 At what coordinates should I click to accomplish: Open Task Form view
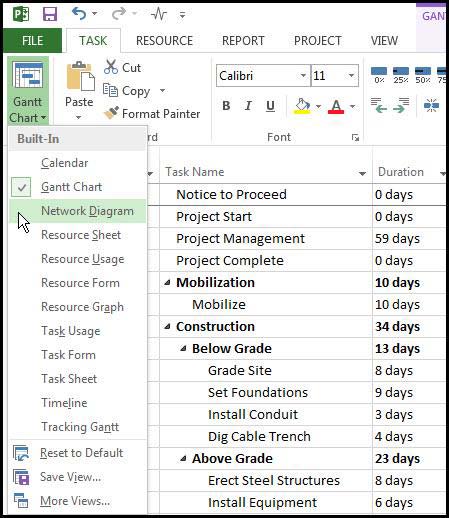[77, 355]
